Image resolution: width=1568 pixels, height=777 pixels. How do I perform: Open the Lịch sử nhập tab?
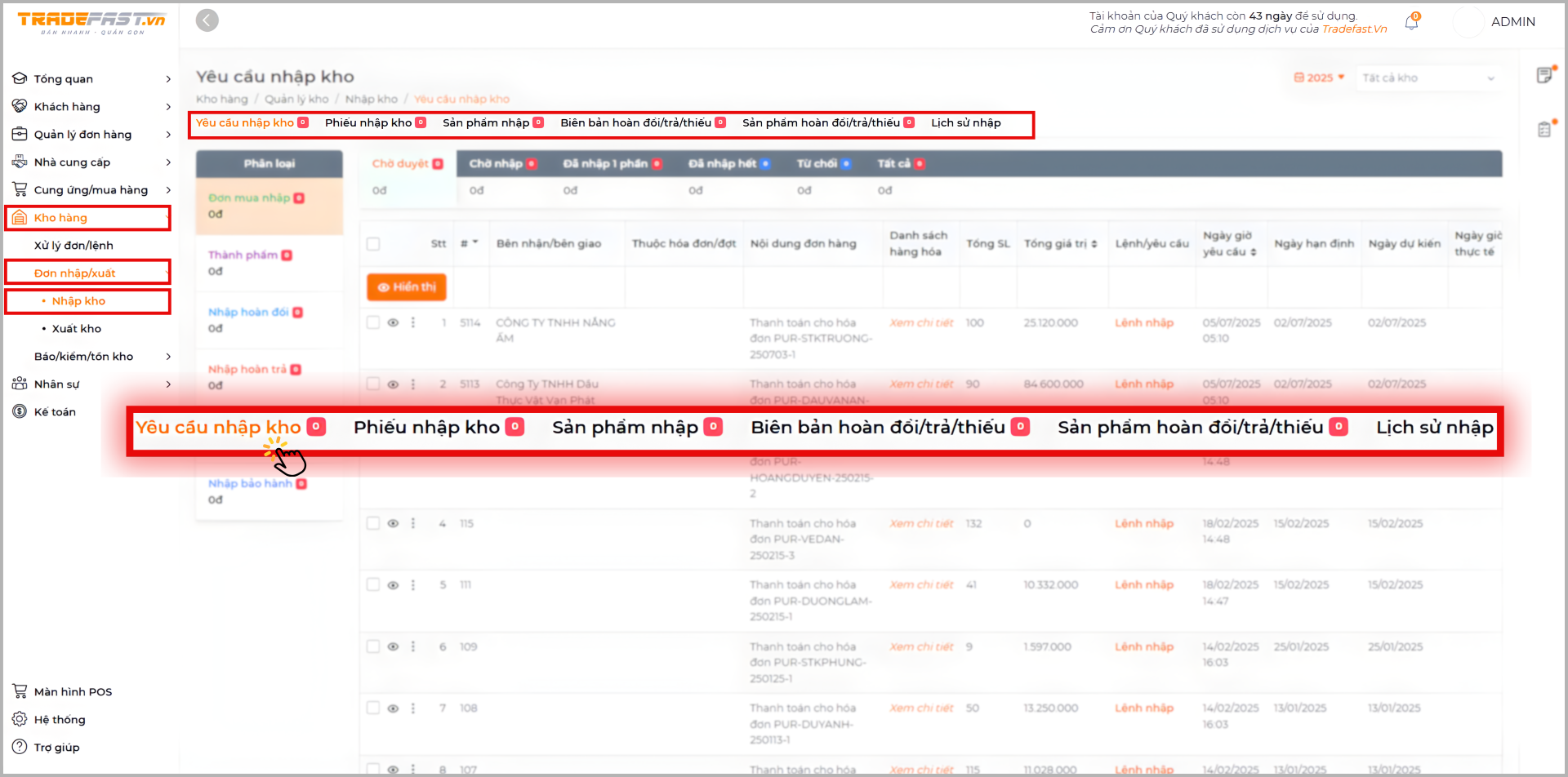pyautogui.click(x=965, y=123)
